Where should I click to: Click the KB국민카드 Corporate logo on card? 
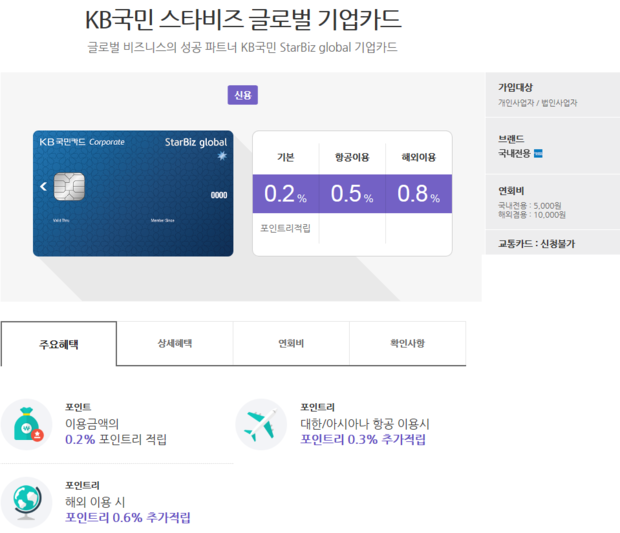click(x=82, y=142)
